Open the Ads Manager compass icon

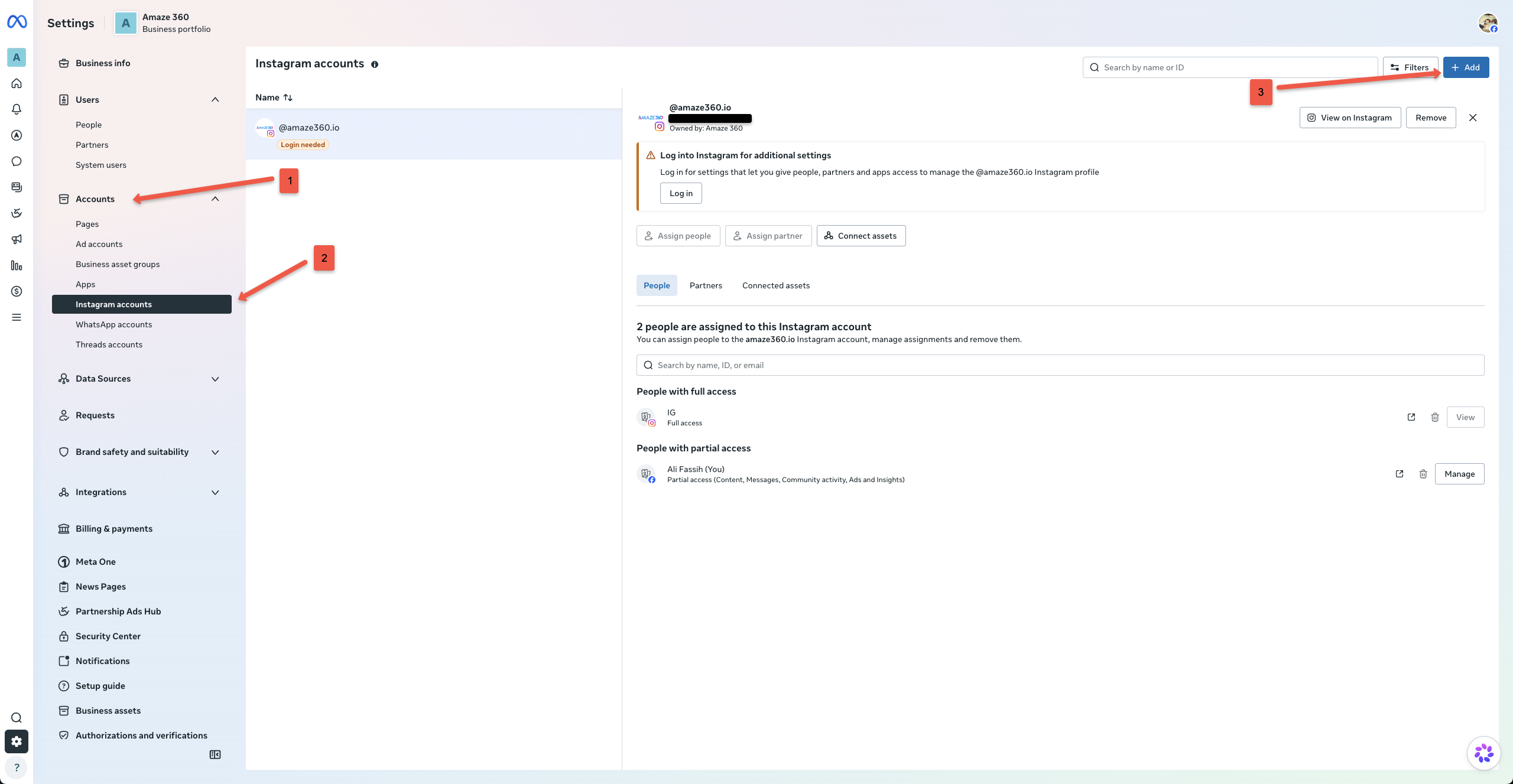pos(17,135)
